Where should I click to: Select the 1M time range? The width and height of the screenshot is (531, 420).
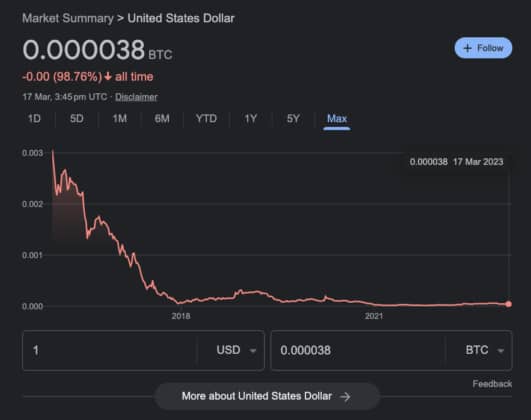120,119
